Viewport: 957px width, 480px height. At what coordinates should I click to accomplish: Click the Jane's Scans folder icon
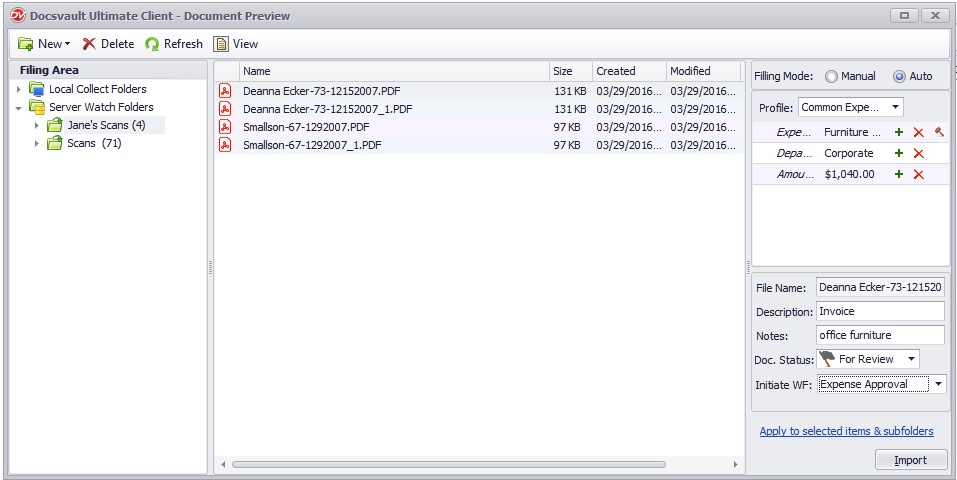point(55,125)
